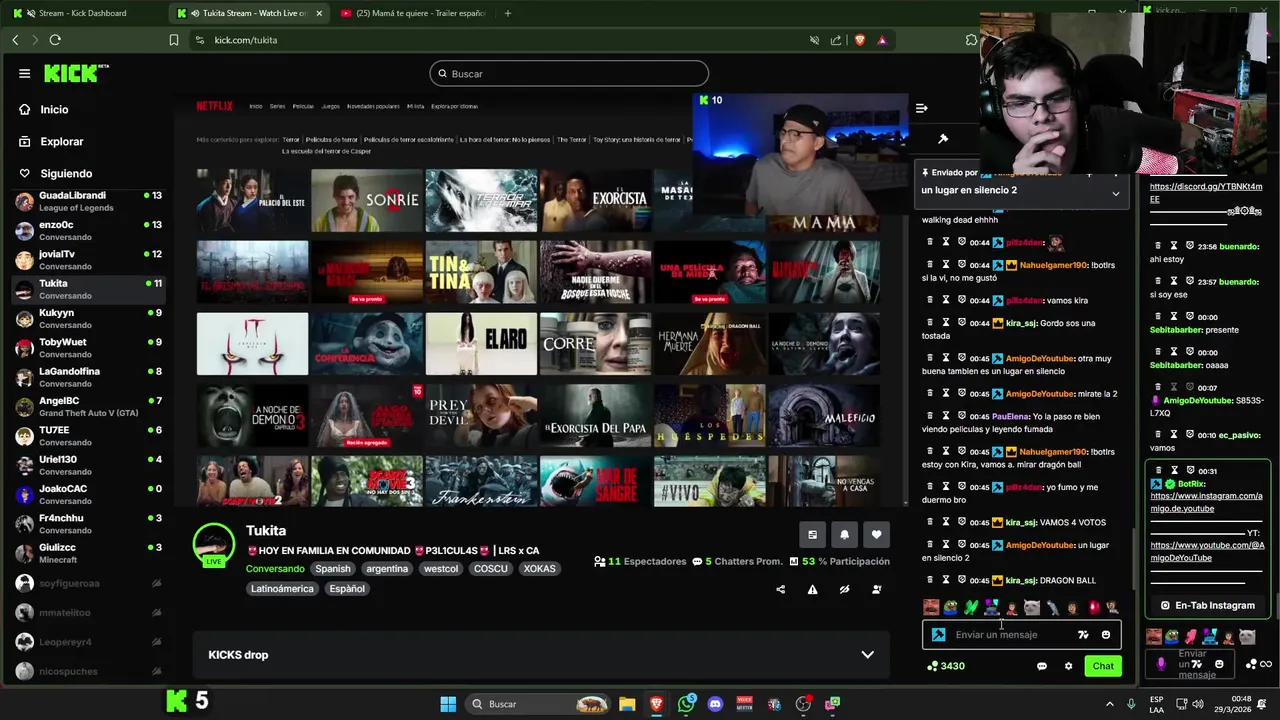The image size is (1280, 720).
Task: Click the Kick logo
Action: (x=76, y=73)
